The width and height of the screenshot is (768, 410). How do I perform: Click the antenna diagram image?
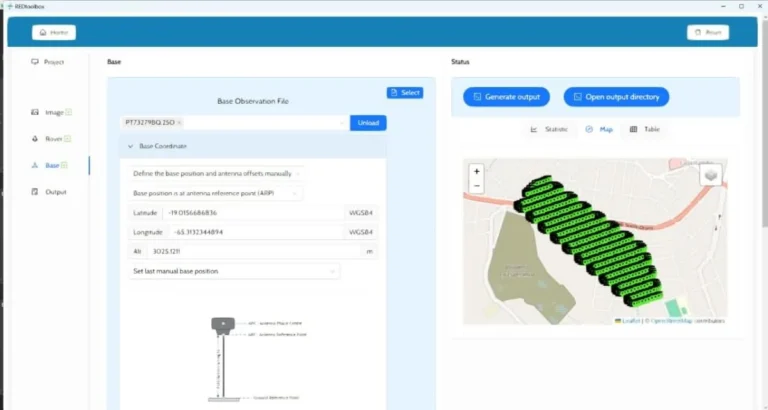(x=257, y=359)
